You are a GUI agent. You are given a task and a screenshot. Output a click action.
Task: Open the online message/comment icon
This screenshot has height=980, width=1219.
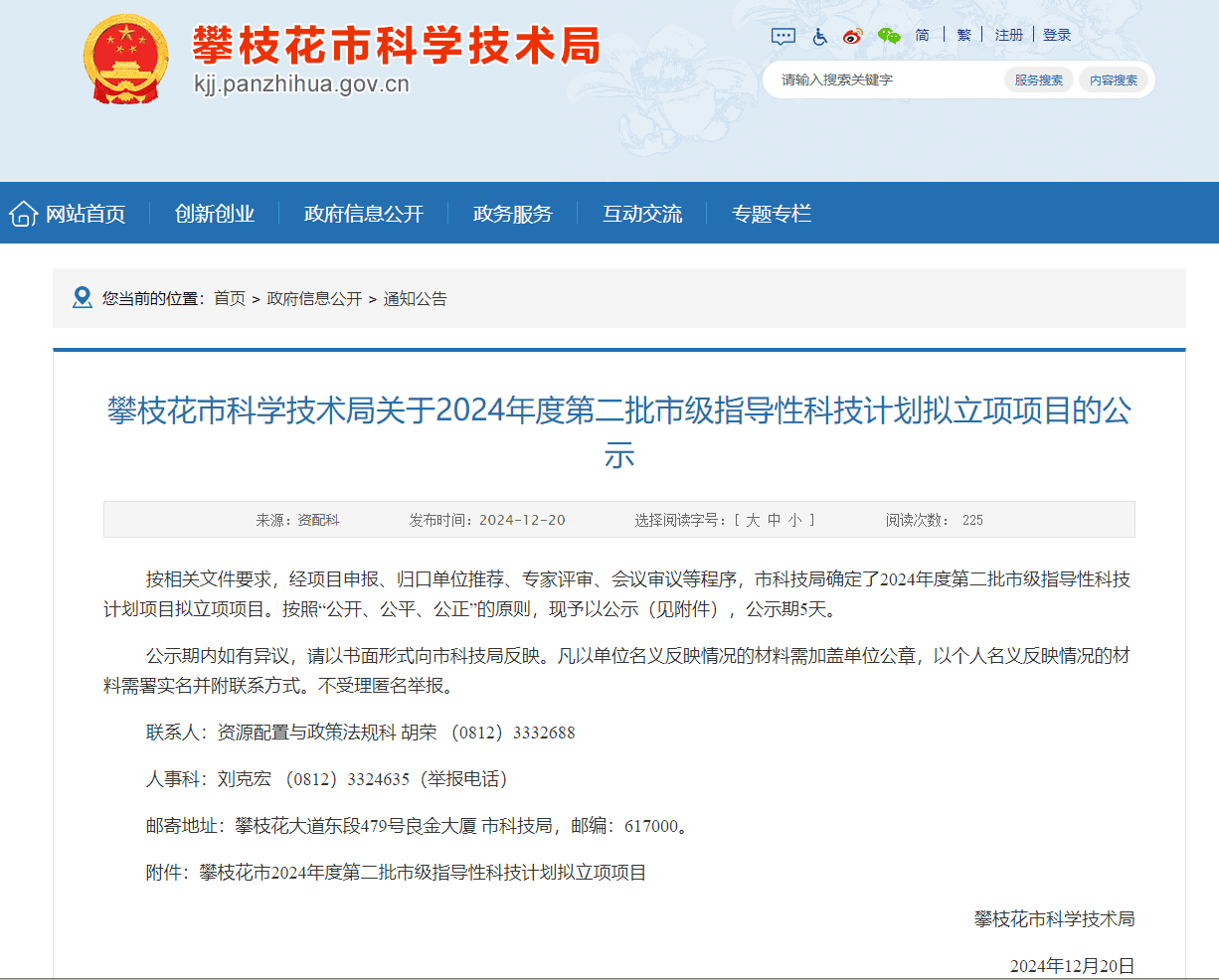click(x=783, y=36)
